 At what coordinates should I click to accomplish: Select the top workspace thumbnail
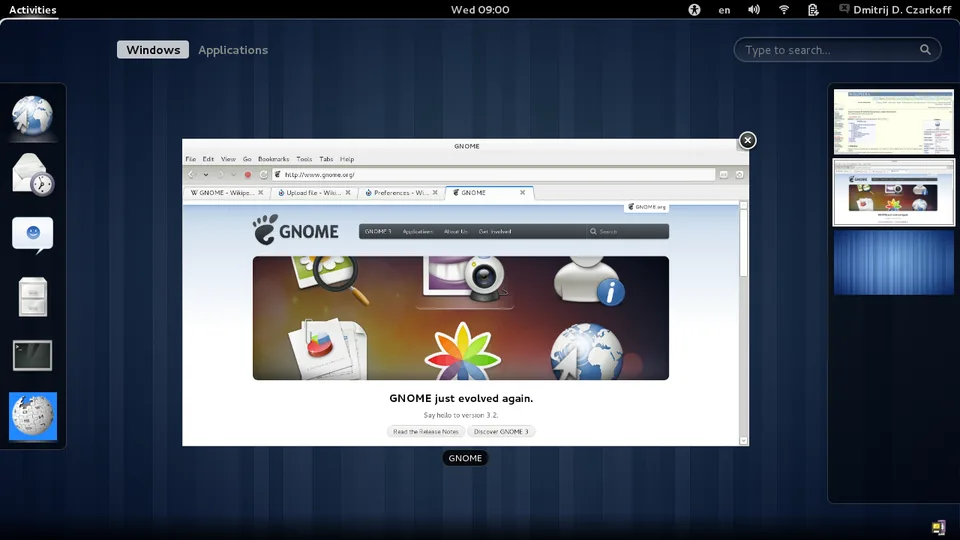point(894,122)
